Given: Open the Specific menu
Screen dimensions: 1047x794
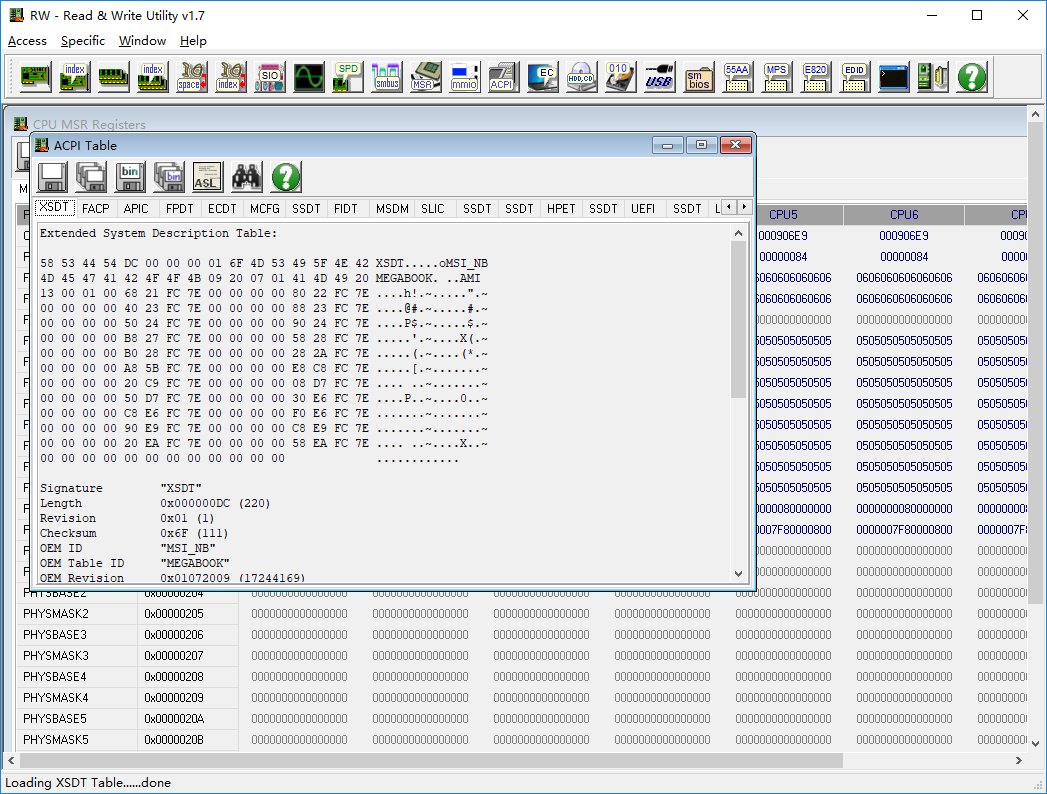Looking at the screenshot, I should (x=83, y=41).
